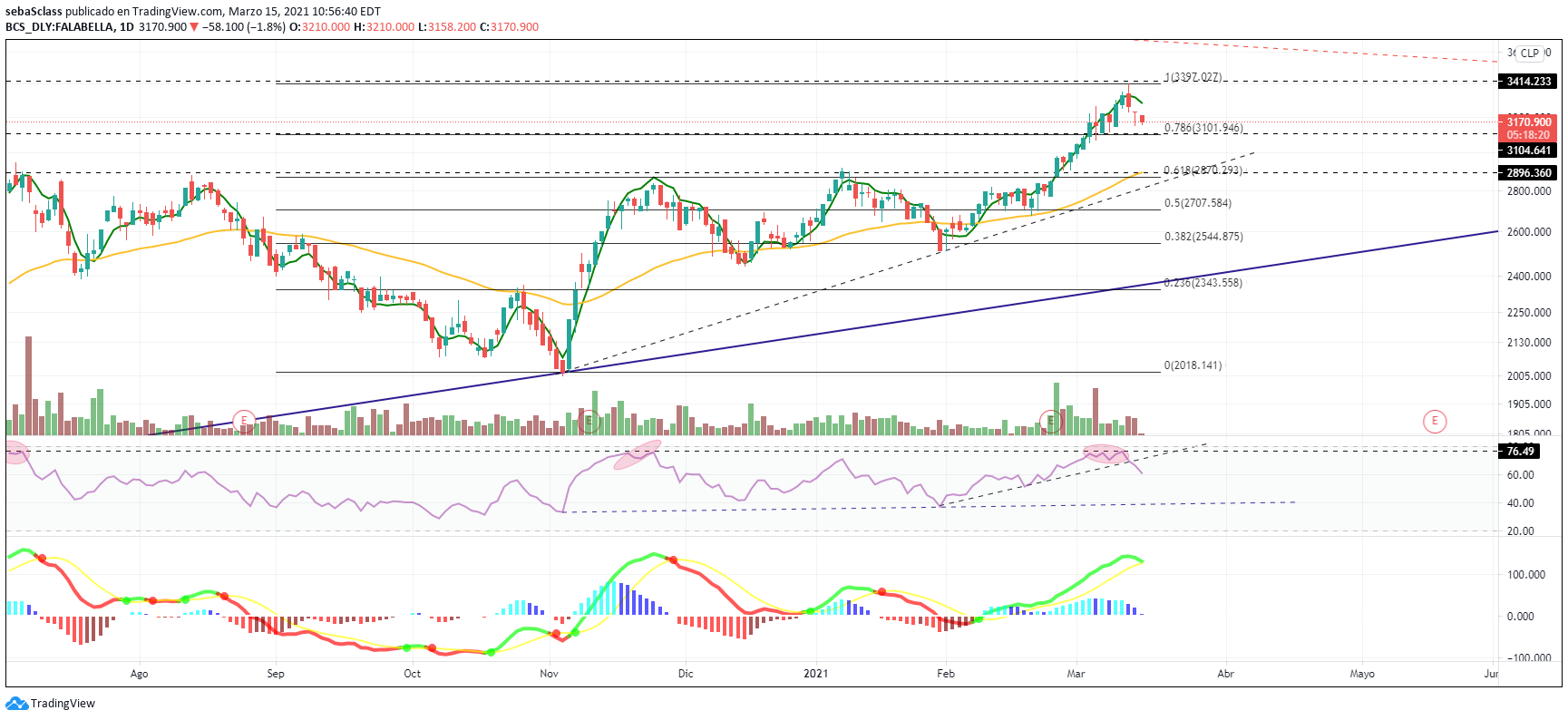Click the 2600.000 price scale tick
1568x720 pixels.
click(1529, 232)
